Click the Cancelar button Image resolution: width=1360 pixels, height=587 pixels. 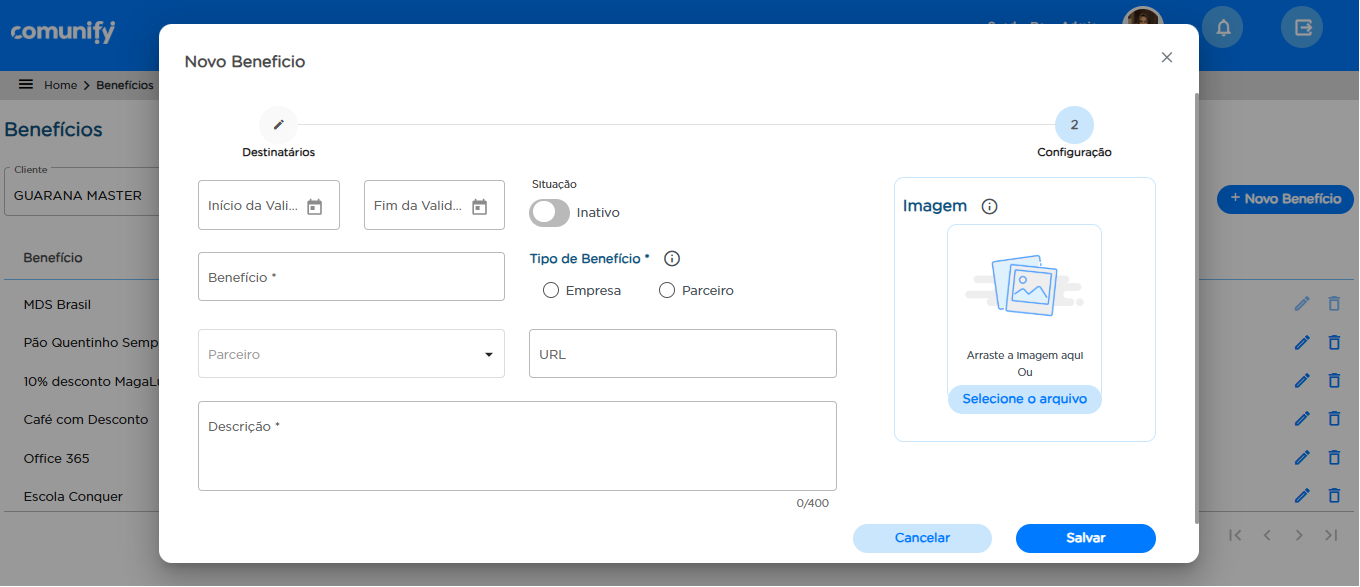point(922,538)
